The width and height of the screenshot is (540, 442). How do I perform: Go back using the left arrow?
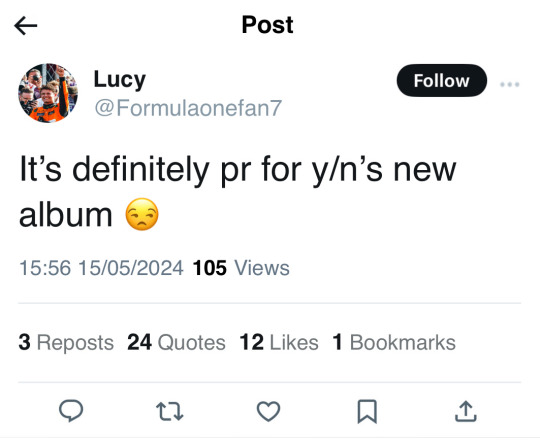click(x=26, y=25)
